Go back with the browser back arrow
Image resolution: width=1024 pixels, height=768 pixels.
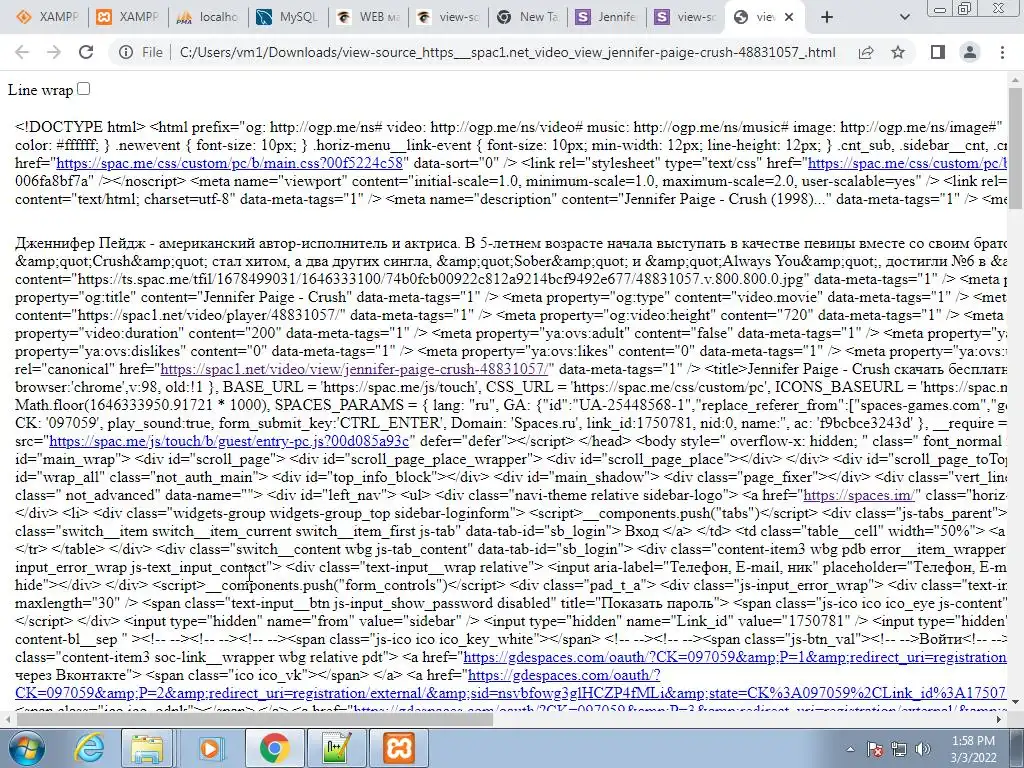tap(22, 52)
